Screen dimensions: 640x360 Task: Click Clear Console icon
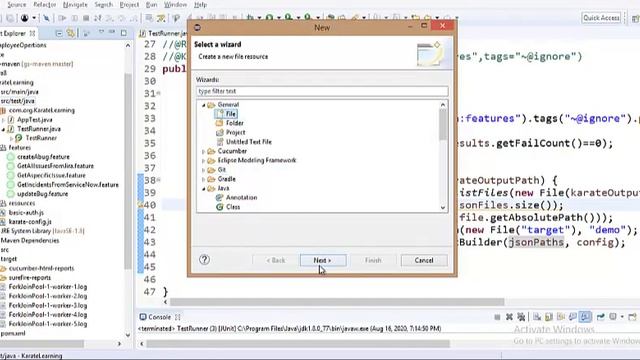coord(537,317)
